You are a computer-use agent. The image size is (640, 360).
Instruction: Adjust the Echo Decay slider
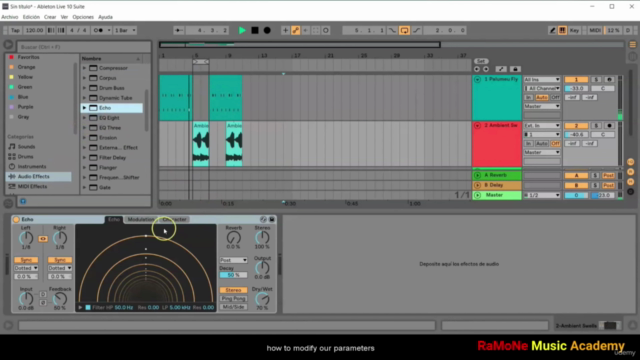(x=233, y=275)
